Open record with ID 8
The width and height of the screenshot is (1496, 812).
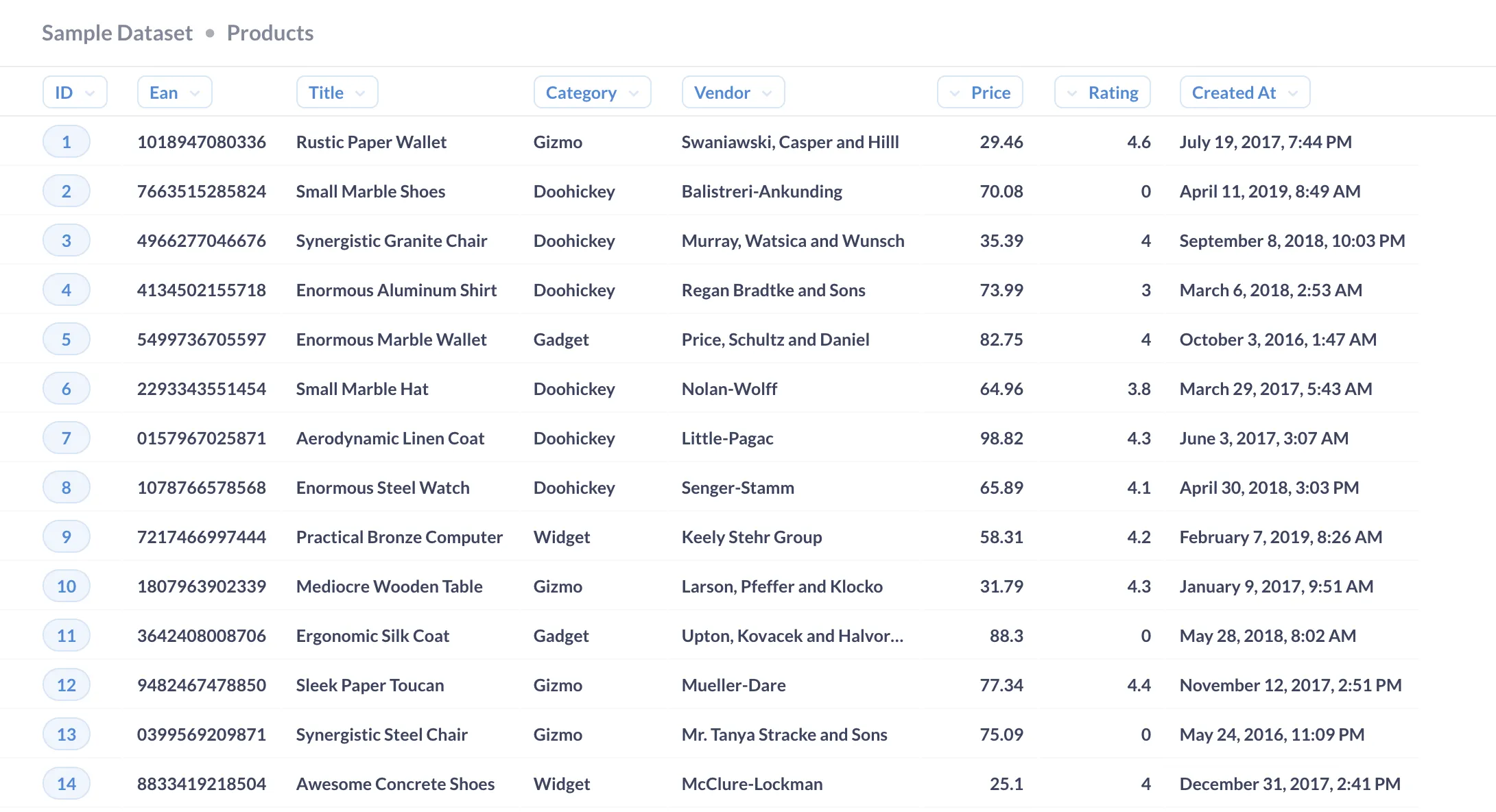67,488
